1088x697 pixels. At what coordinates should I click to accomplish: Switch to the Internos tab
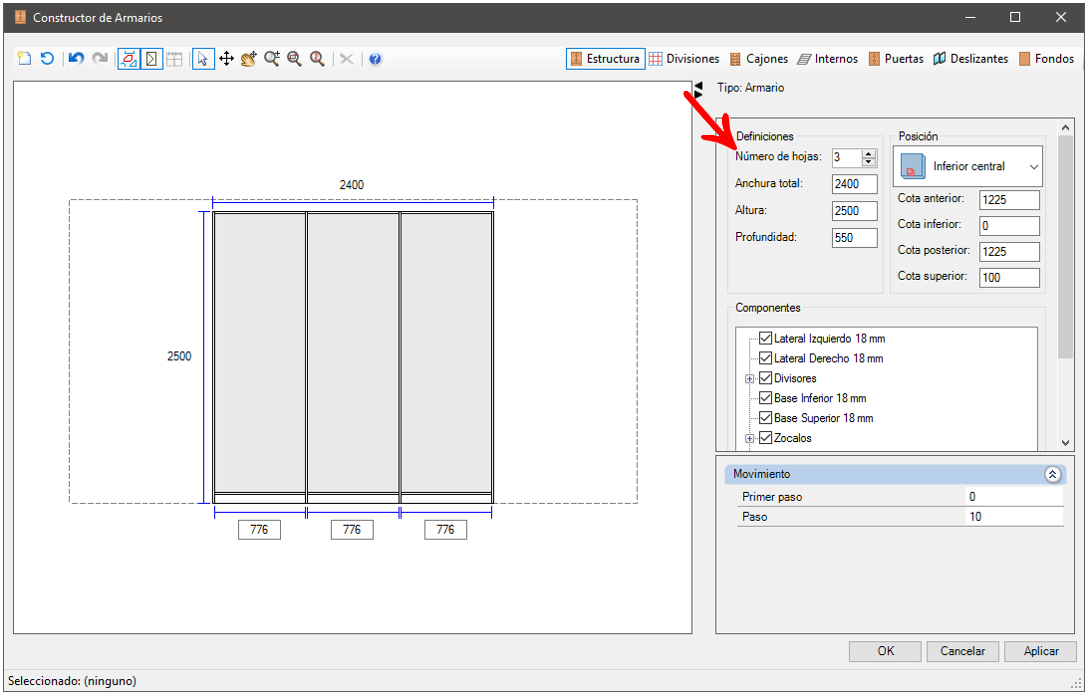point(828,59)
